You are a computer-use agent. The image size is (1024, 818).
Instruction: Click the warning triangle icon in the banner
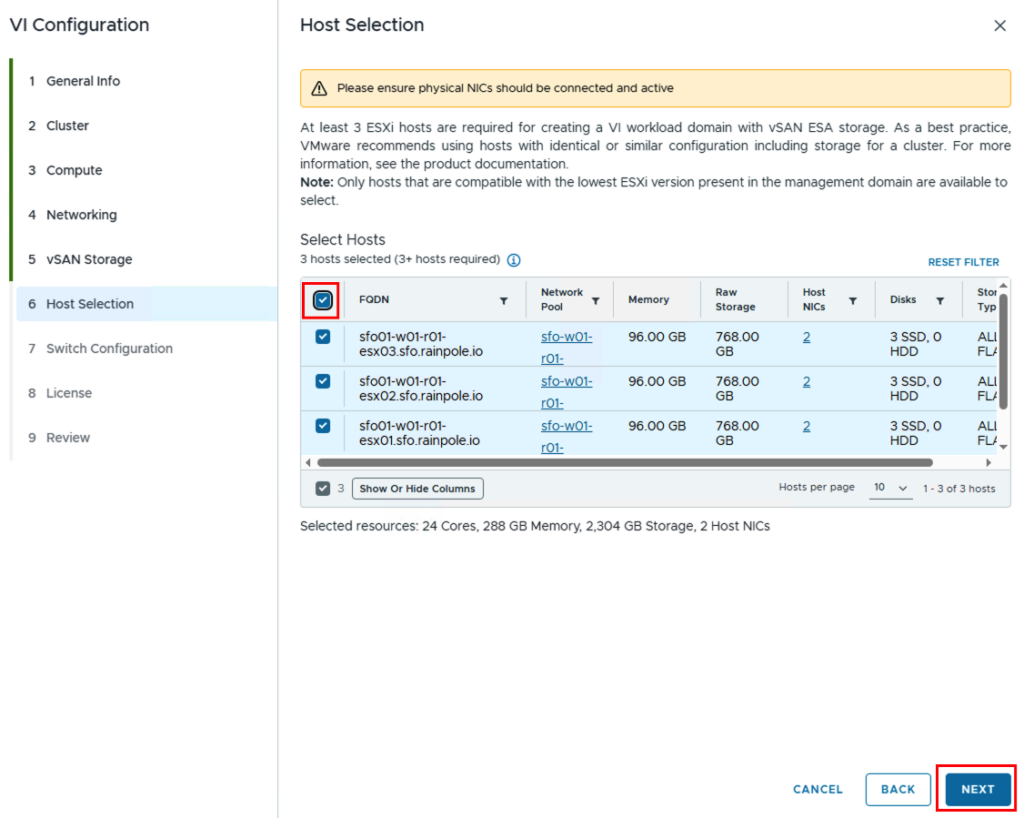point(319,88)
